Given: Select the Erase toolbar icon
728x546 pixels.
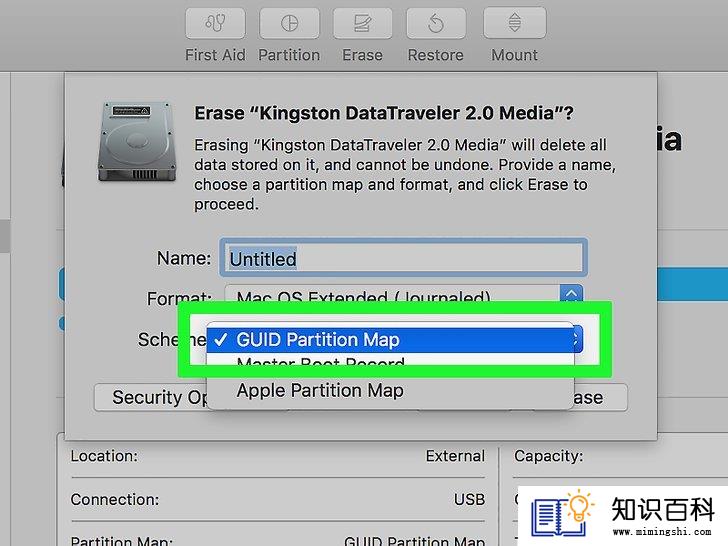Looking at the screenshot, I should click(x=362, y=23).
